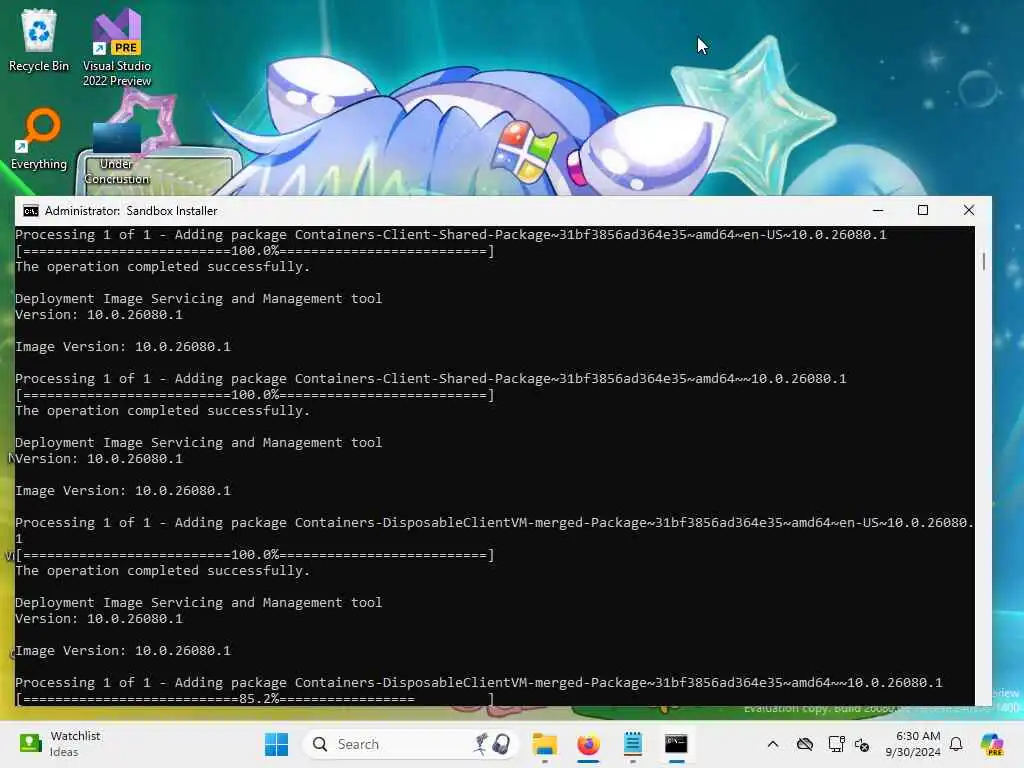This screenshot has width=1024, height=768.
Task: Open Firefox from the taskbar
Action: (588, 744)
